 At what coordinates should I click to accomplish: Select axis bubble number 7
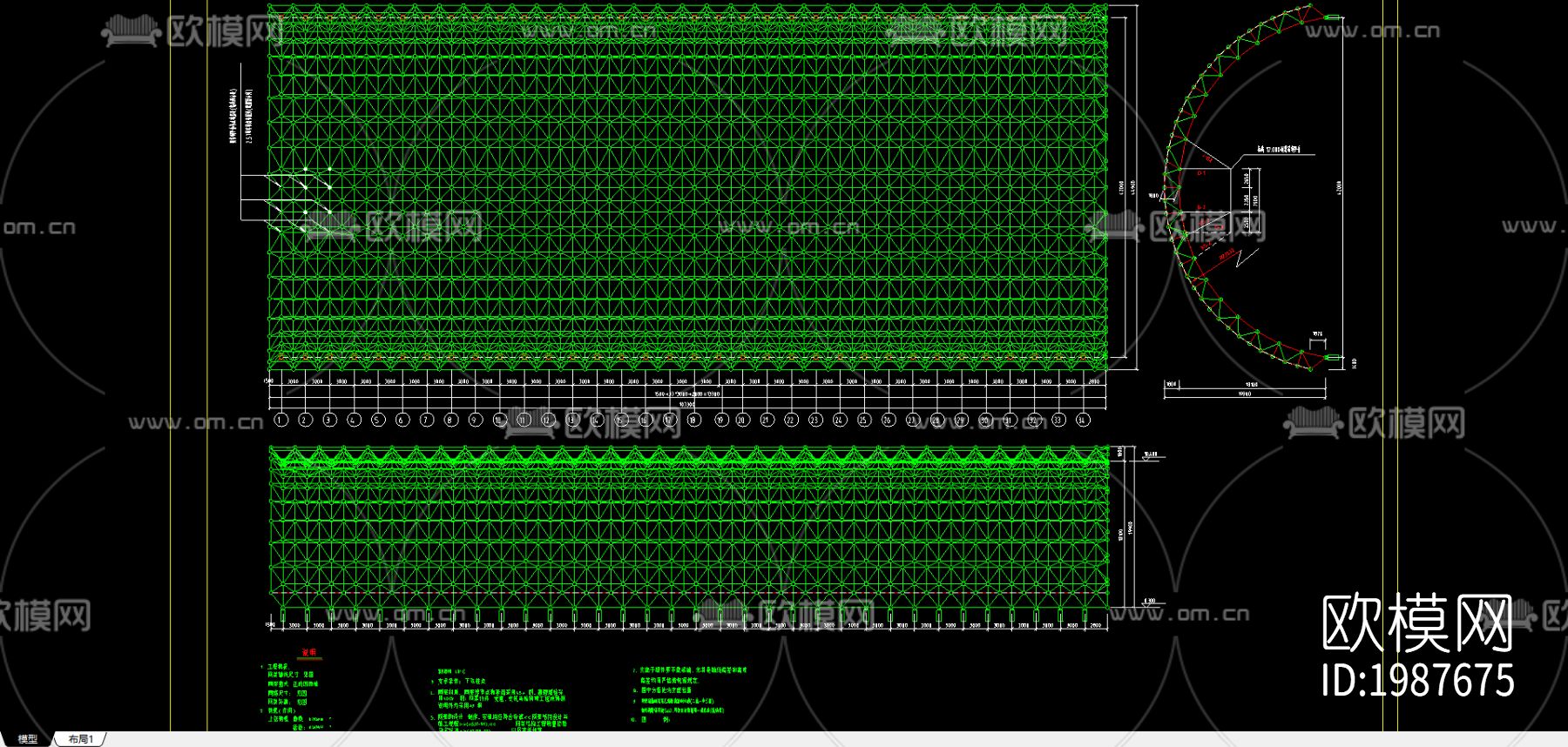tap(427, 420)
